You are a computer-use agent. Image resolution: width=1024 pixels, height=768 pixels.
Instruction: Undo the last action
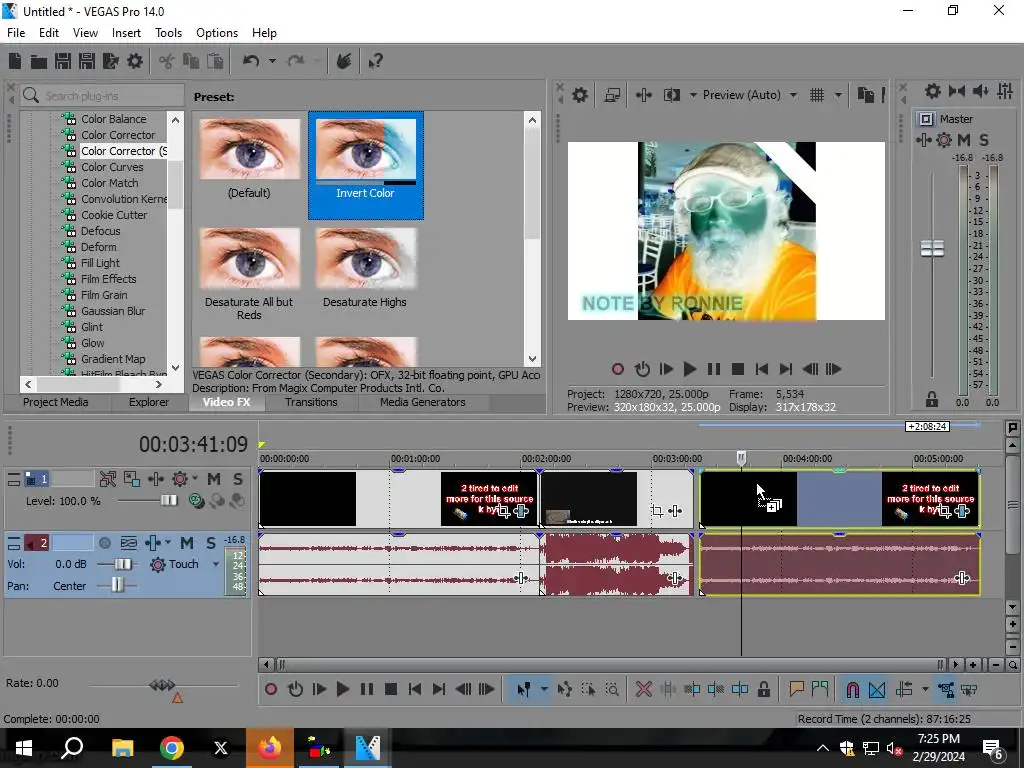click(x=251, y=61)
